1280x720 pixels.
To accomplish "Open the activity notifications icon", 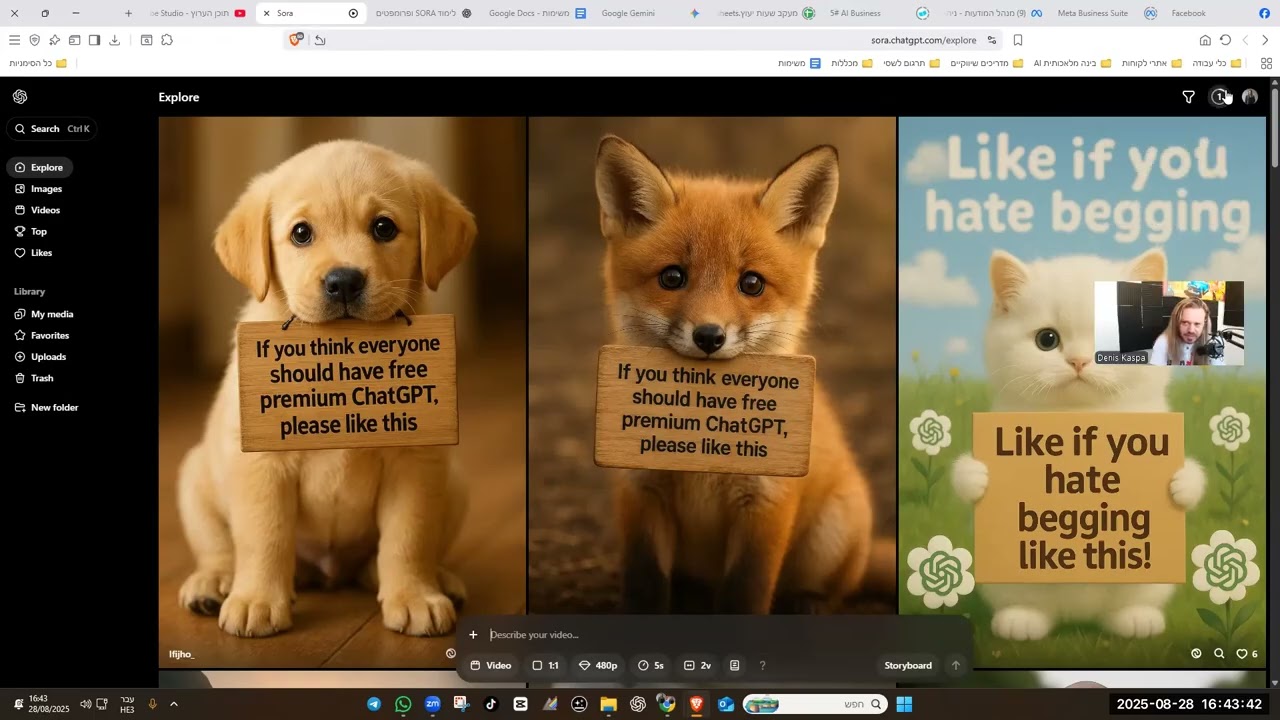I will click(x=1219, y=97).
